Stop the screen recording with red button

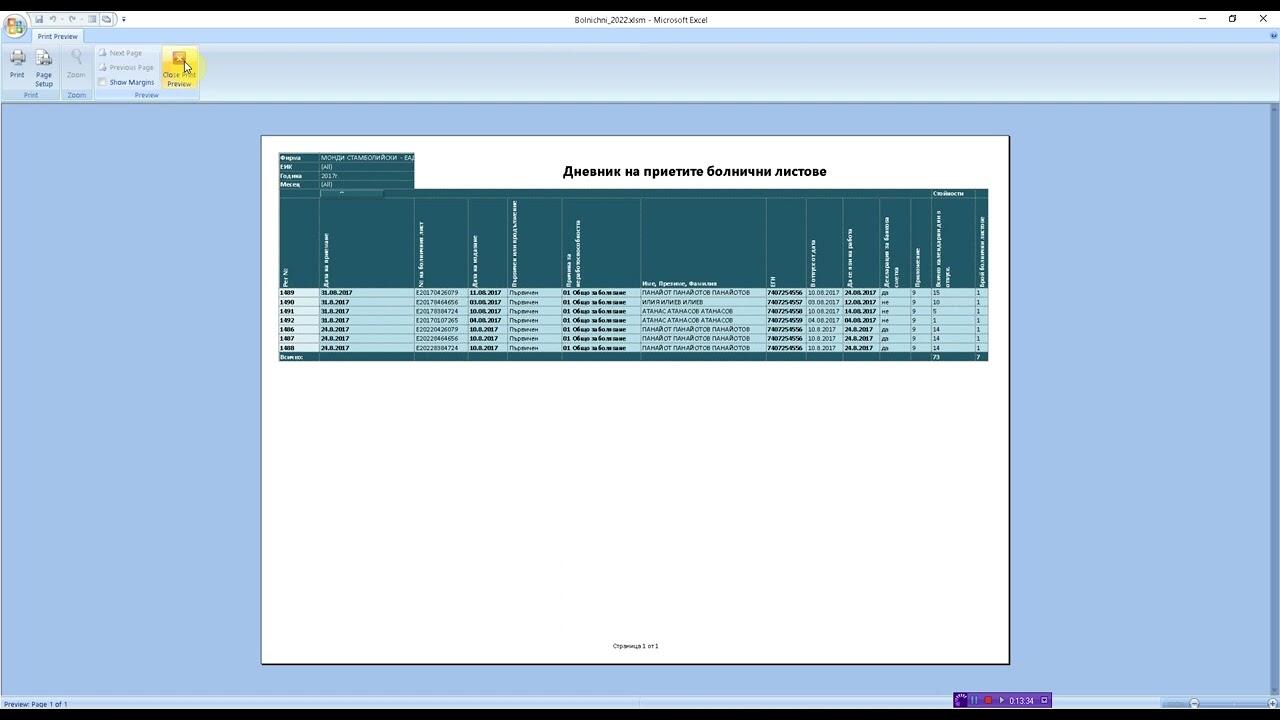click(x=988, y=700)
